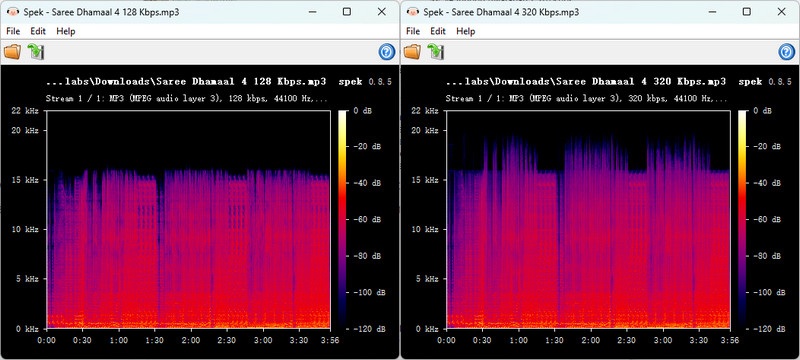800x360 pixels.
Task: Click the '-80 dB' scale label in 320 Kbps window
Action: pos(766,256)
